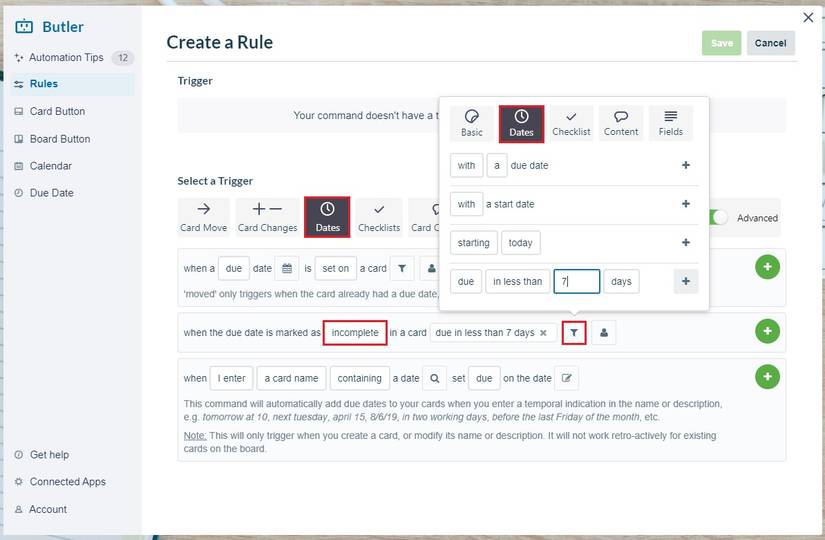825x540 pixels.
Task: Add the 'with a start date' filter
Action: point(686,204)
